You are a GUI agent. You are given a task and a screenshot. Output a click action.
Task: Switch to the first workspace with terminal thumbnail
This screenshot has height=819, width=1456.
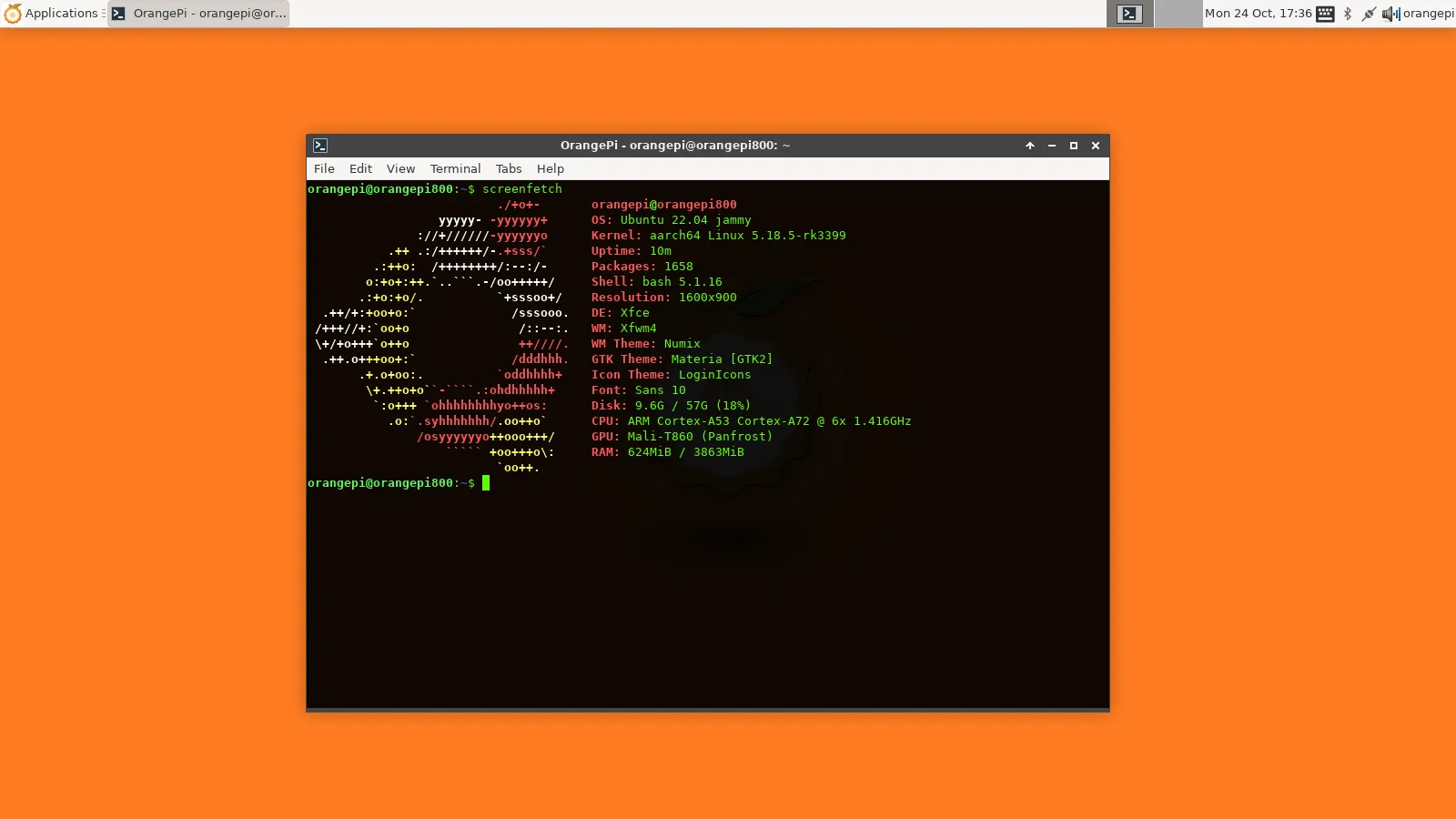click(x=1129, y=14)
